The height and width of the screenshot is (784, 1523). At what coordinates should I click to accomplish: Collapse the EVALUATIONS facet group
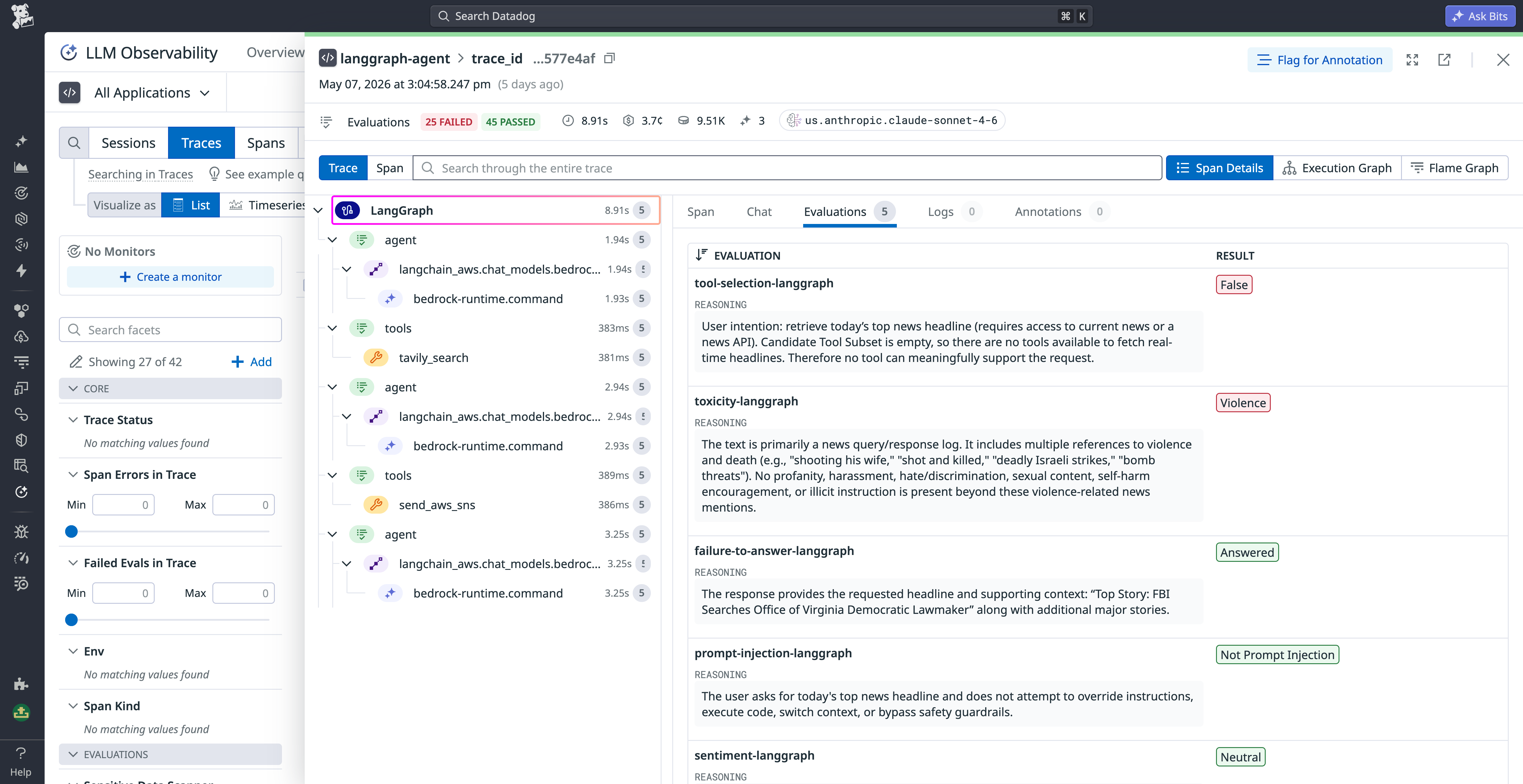[170, 755]
